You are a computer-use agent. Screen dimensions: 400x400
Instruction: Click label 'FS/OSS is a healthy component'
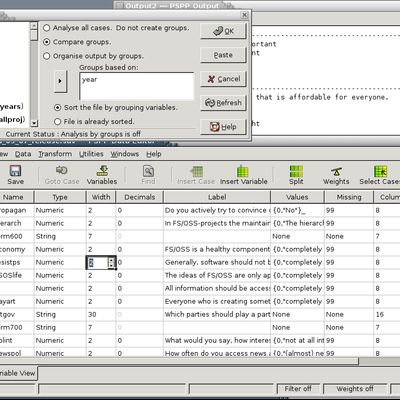217,249
